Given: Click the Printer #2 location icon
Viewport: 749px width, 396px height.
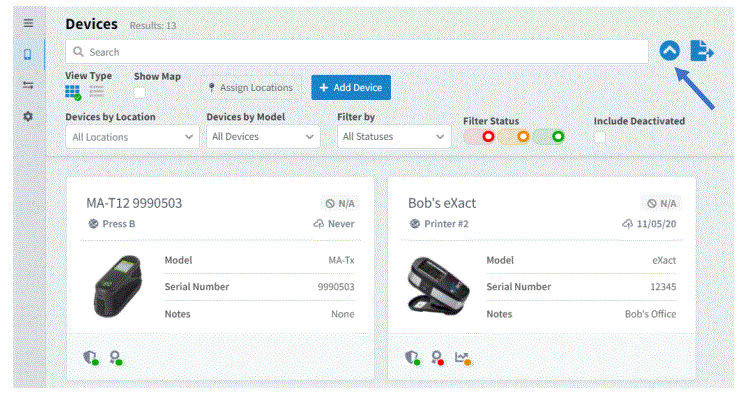Looking at the screenshot, I should (415, 224).
